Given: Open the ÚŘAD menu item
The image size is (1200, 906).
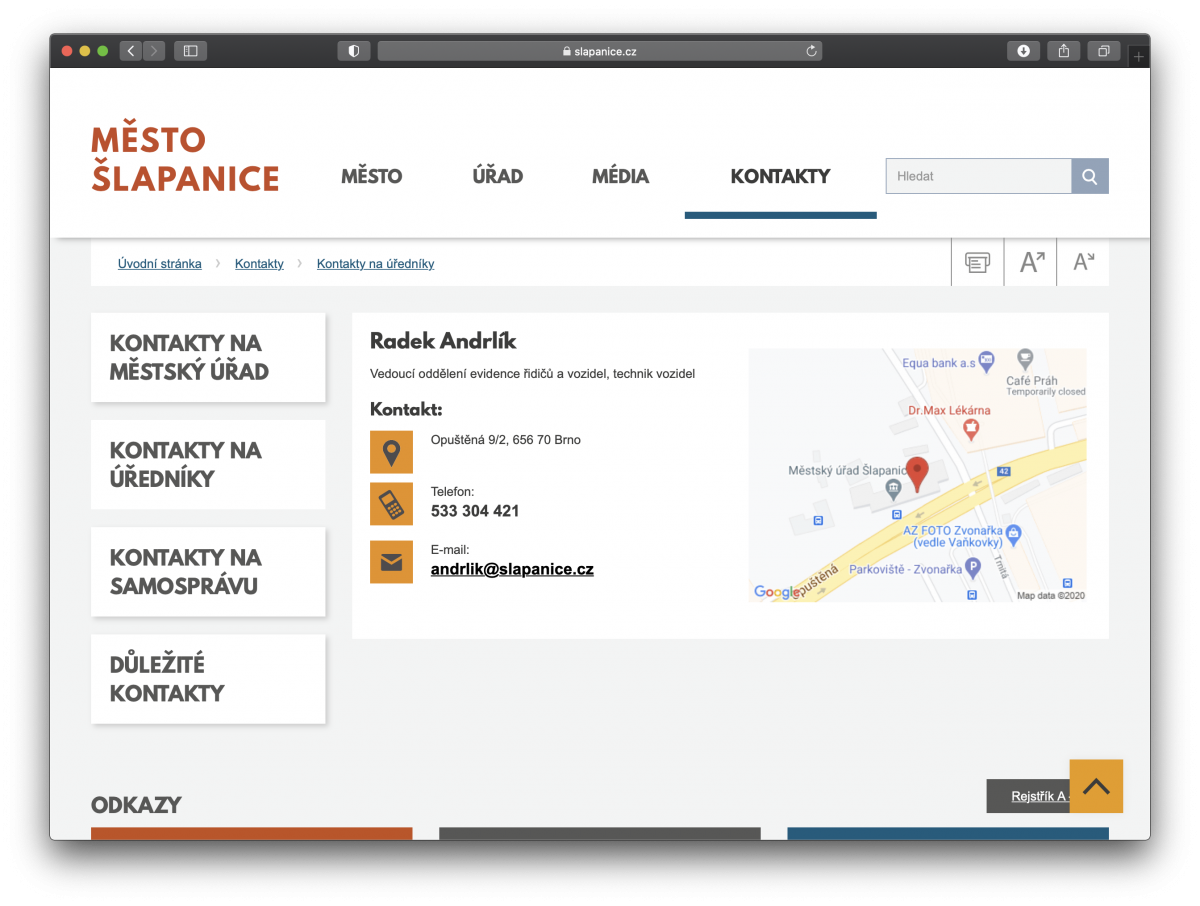Looking at the screenshot, I should coord(497,177).
